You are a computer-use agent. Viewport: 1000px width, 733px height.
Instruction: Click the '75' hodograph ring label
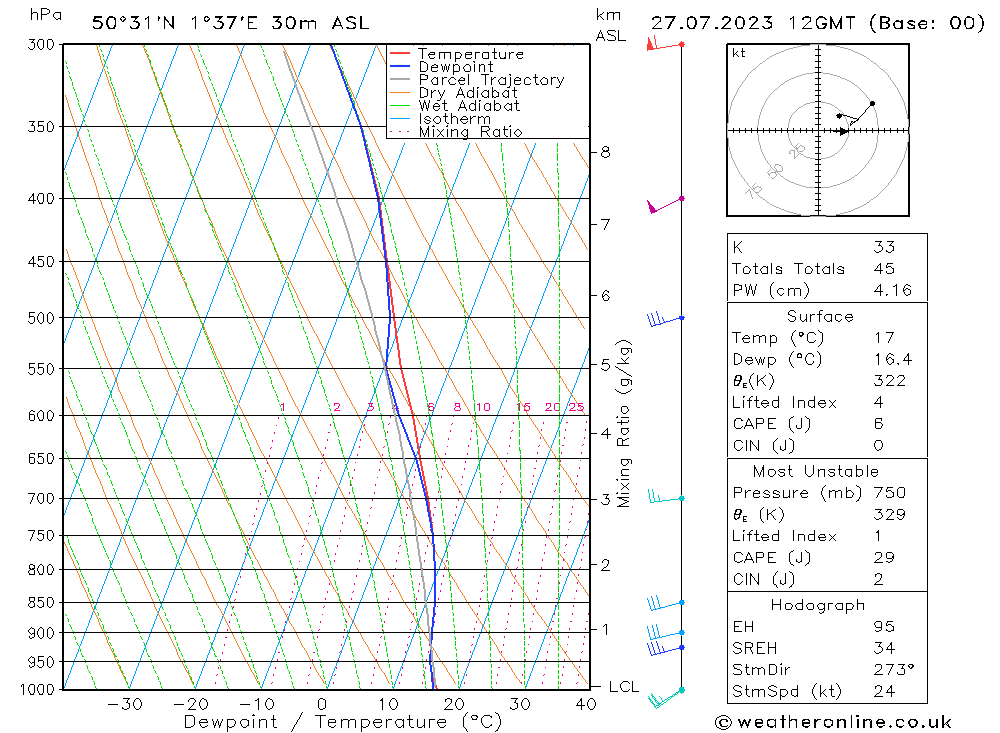pos(754,190)
